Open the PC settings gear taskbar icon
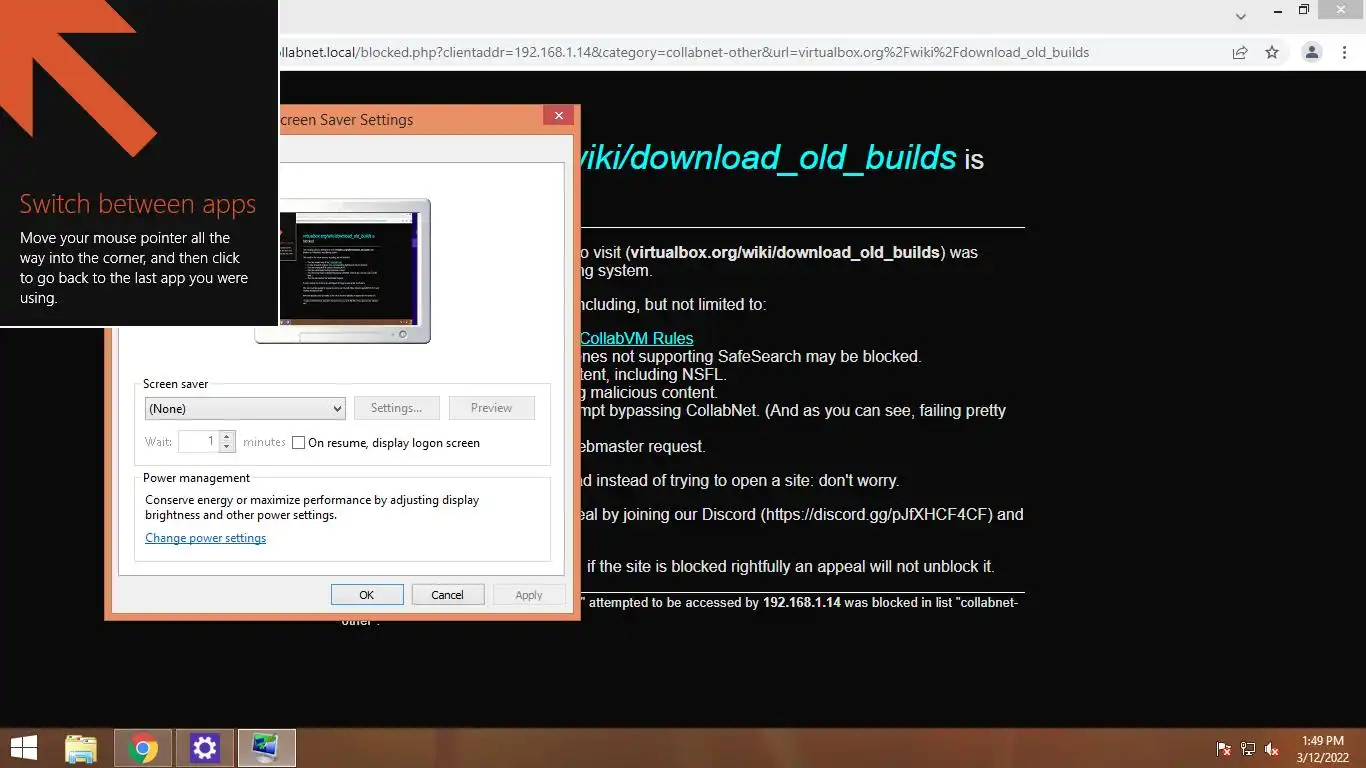This screenshot has height=768, width=1366. click(x=205, y=748)
